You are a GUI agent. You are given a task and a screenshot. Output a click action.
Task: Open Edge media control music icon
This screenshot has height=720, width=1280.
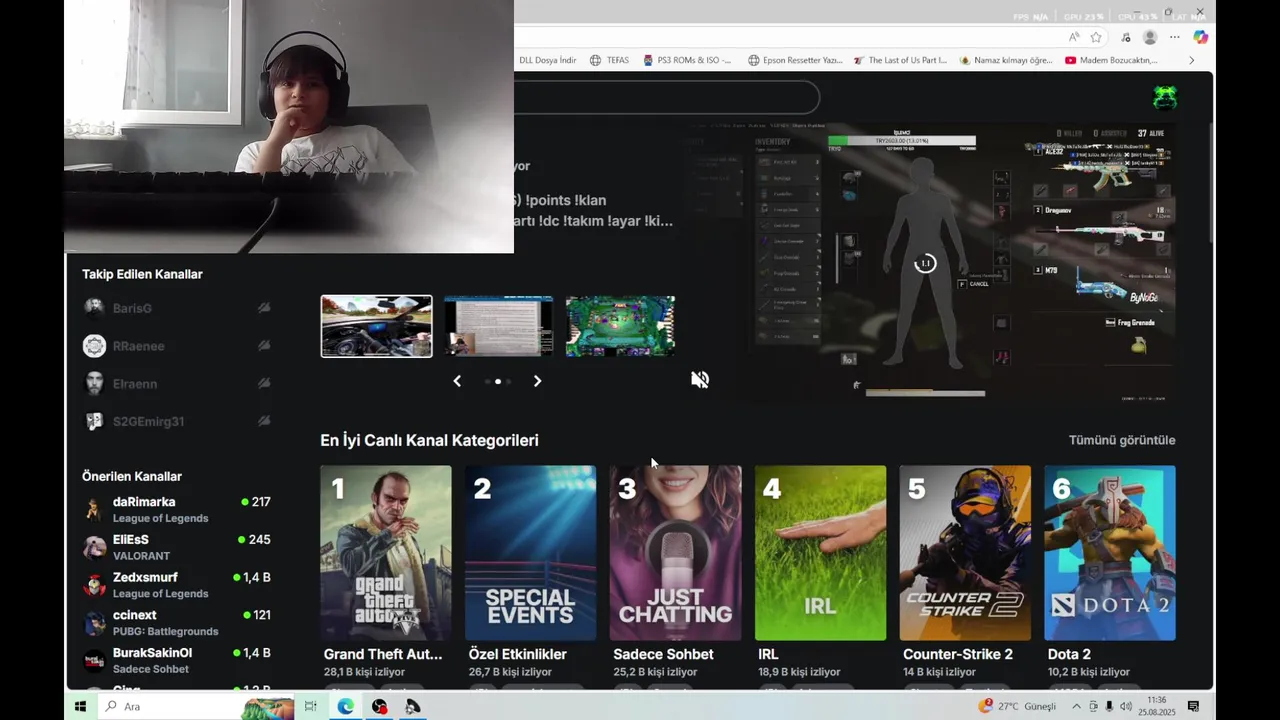pyautogui.click(x=1126, y=37)
